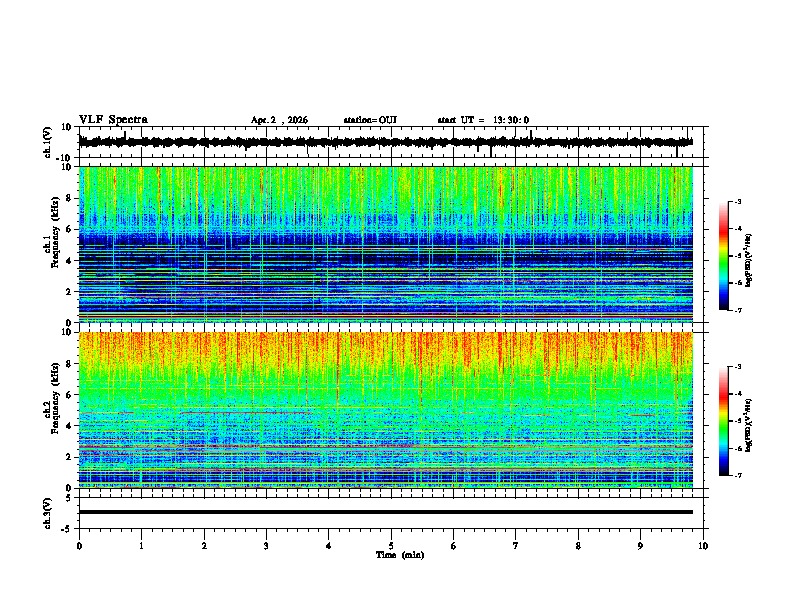Click inside the ch.1 spectrogram panel

[x=386, y=244]
